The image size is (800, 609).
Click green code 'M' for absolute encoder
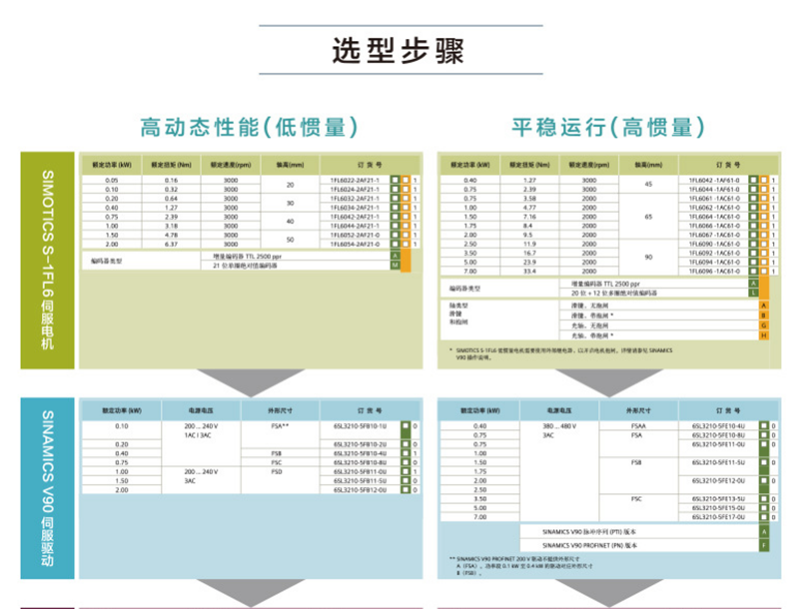[395, 266]
